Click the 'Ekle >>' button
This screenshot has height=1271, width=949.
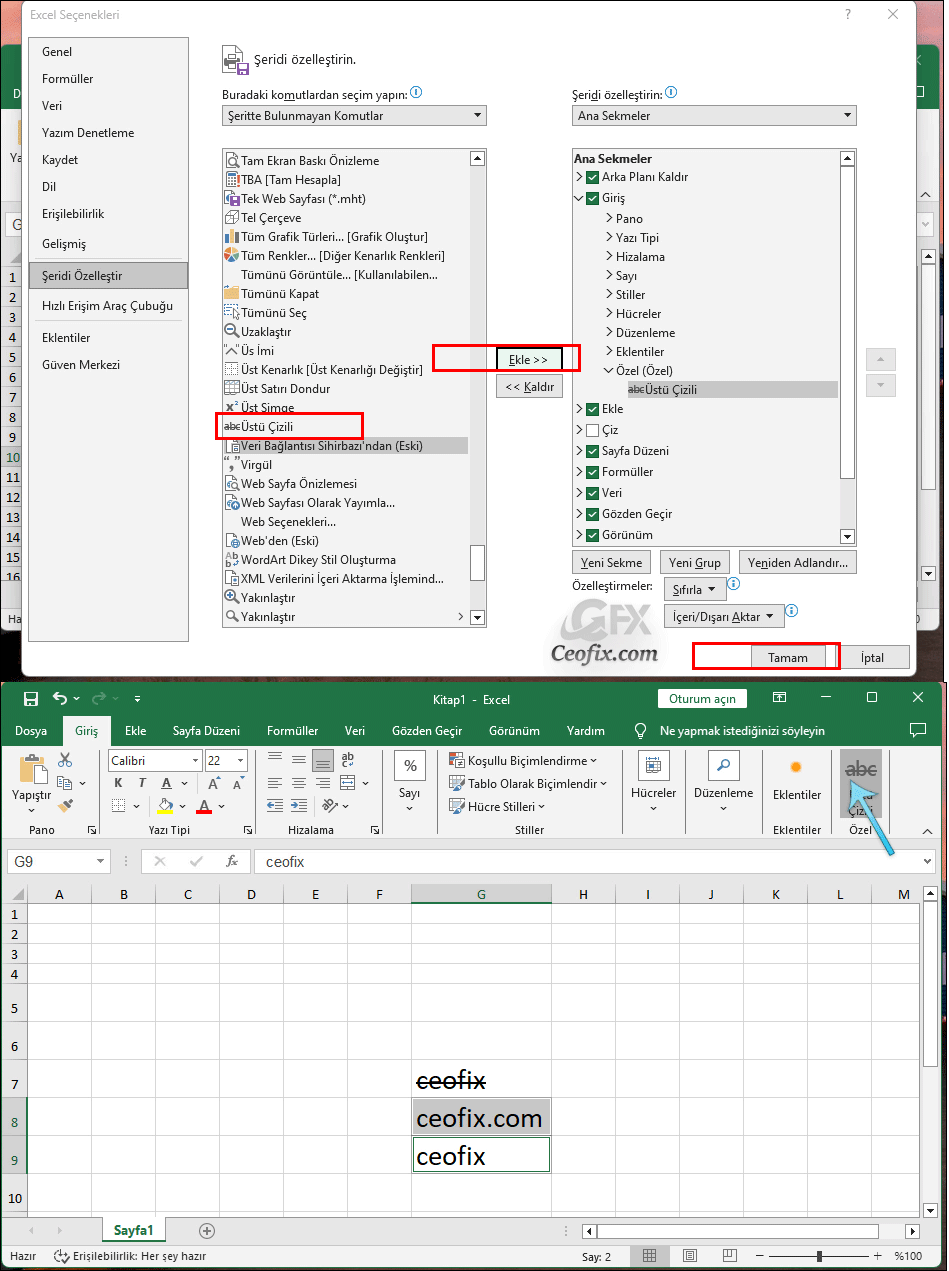[x=529, y=359]
